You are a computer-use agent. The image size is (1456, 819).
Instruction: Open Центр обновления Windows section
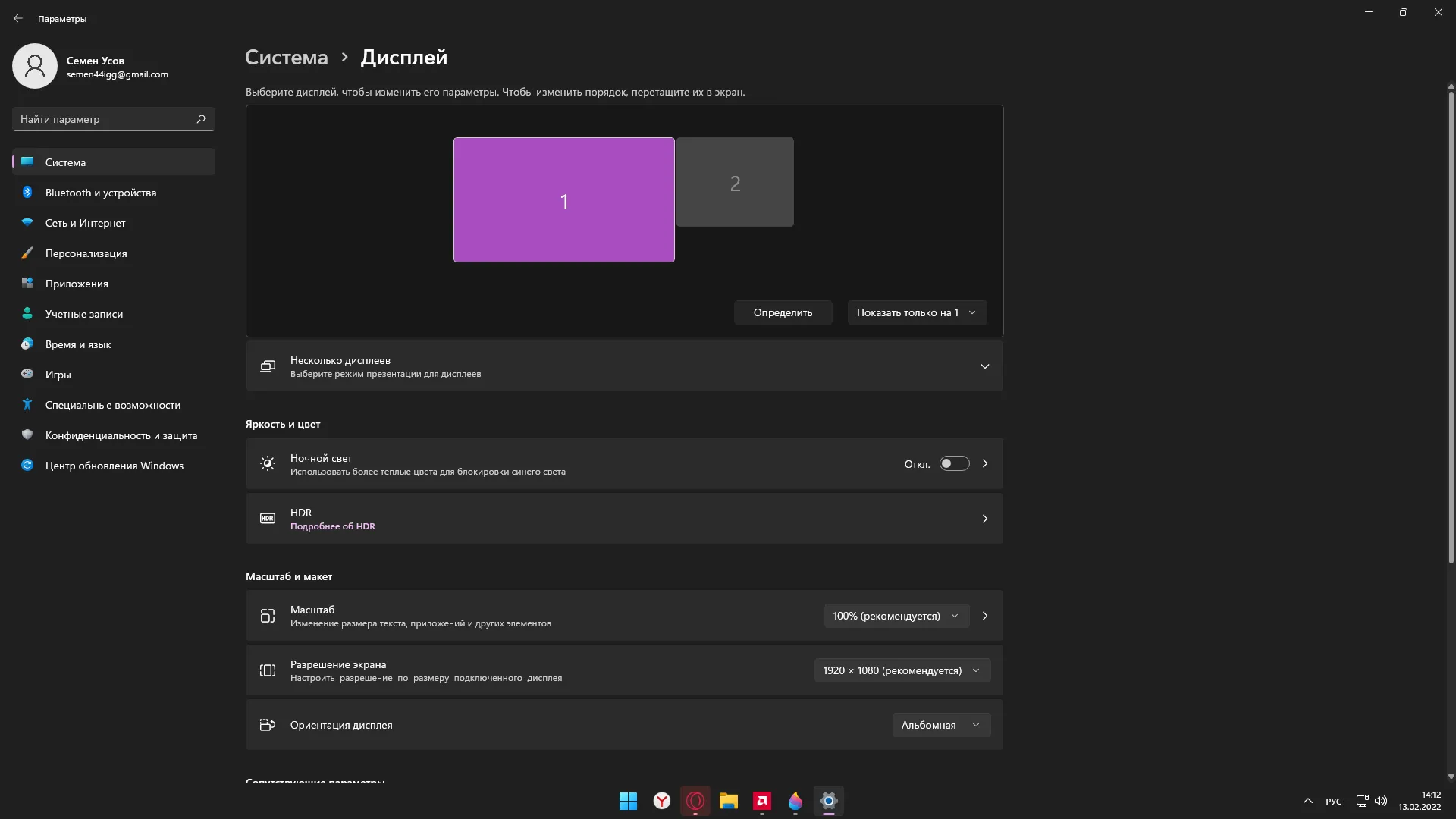114,466
